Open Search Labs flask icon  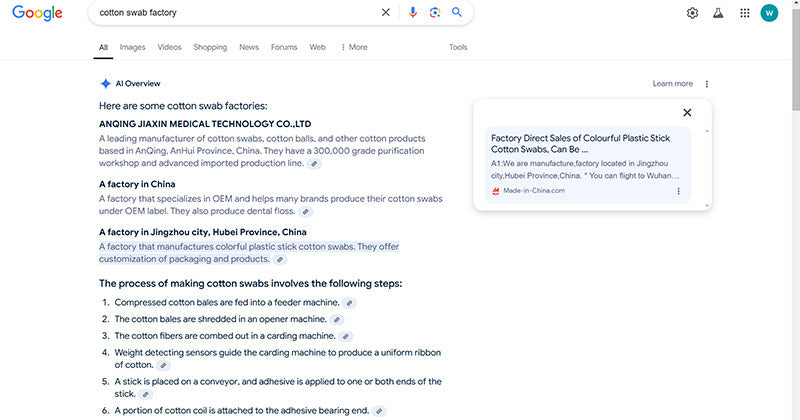[718, 13]
